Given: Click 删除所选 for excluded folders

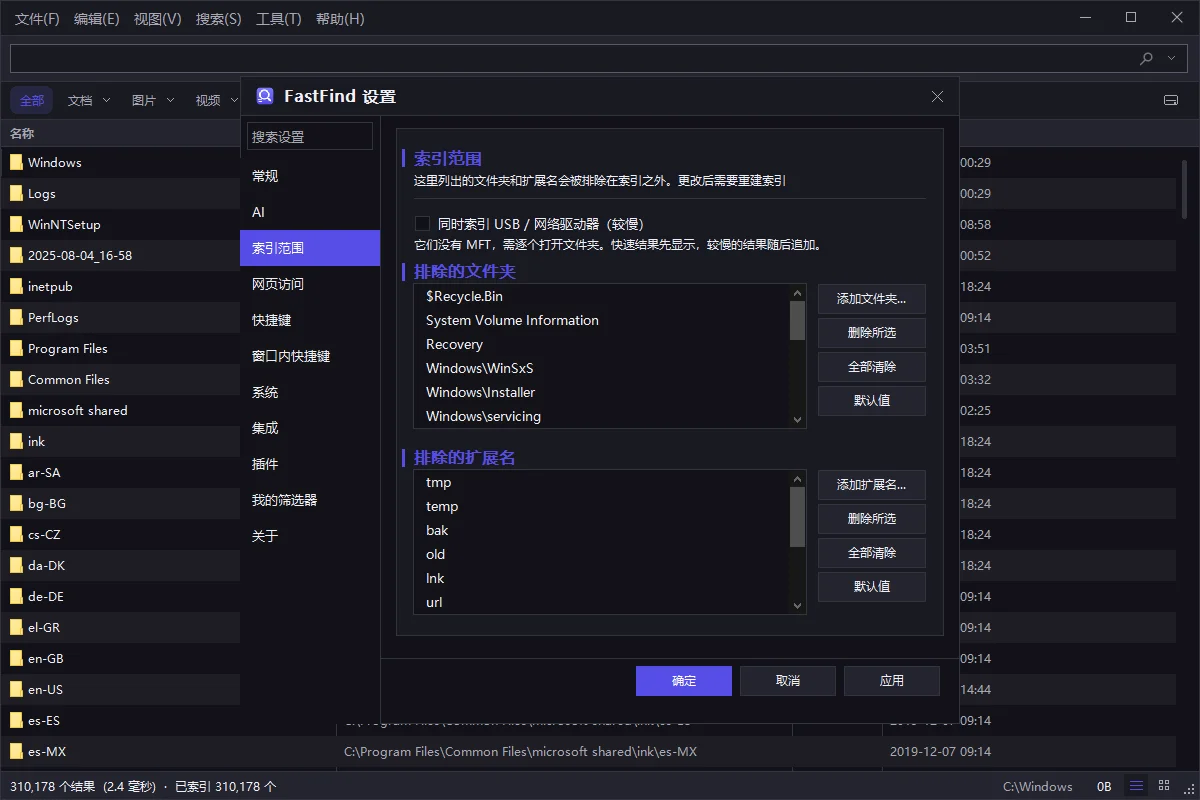Looking at the screenshot, I should tap(872, 333).
